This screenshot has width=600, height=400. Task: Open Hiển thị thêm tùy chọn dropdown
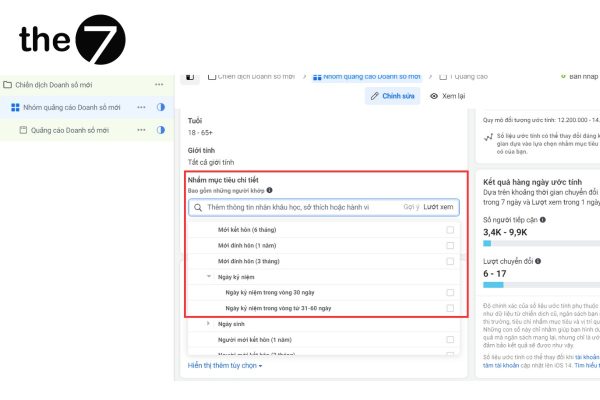tap(225, 366)
